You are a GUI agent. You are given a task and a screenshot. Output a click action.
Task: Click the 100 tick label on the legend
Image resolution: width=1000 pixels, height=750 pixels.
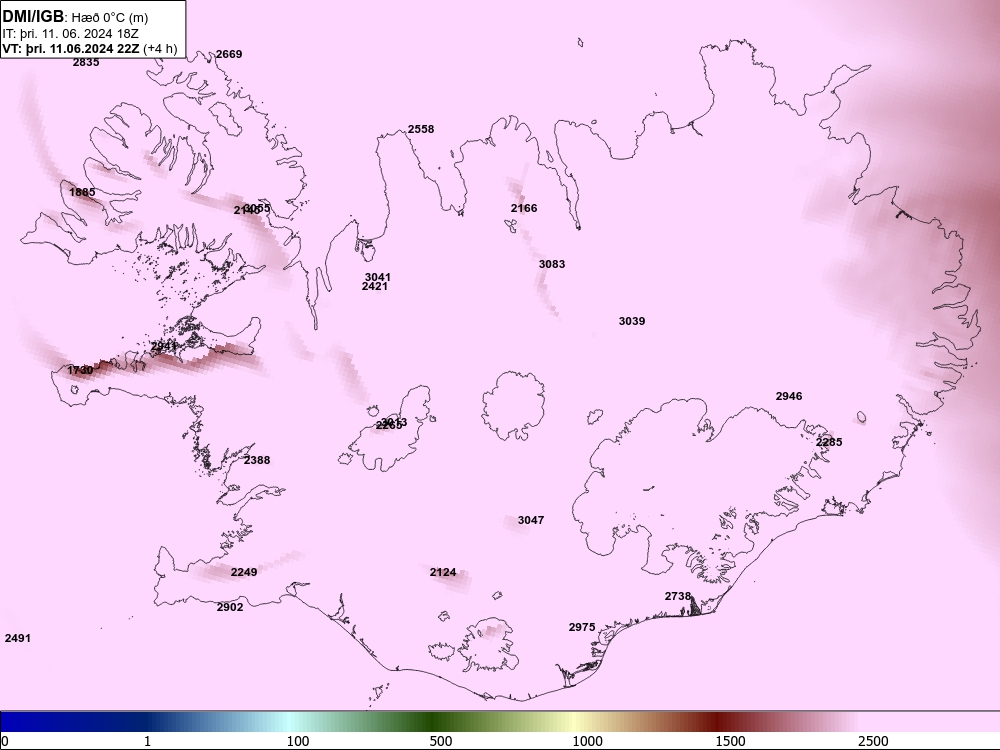click(x=298, y=741)
